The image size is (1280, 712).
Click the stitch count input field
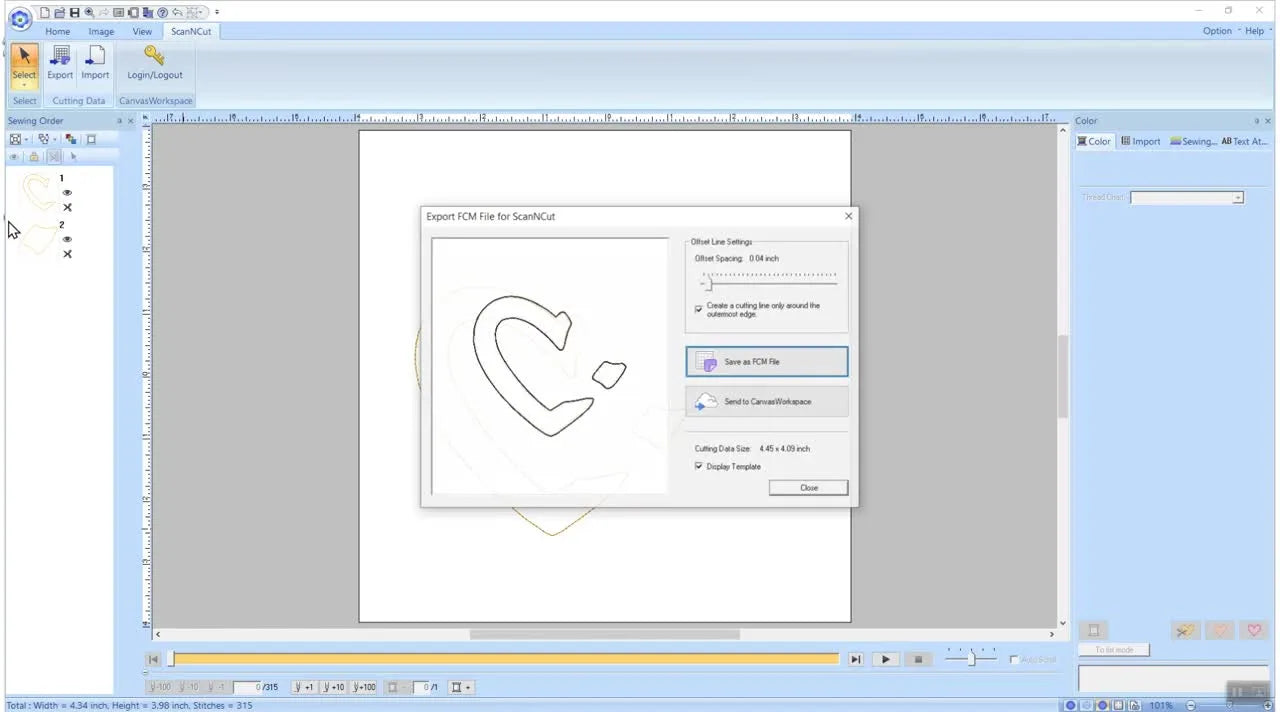pos(246,687)
